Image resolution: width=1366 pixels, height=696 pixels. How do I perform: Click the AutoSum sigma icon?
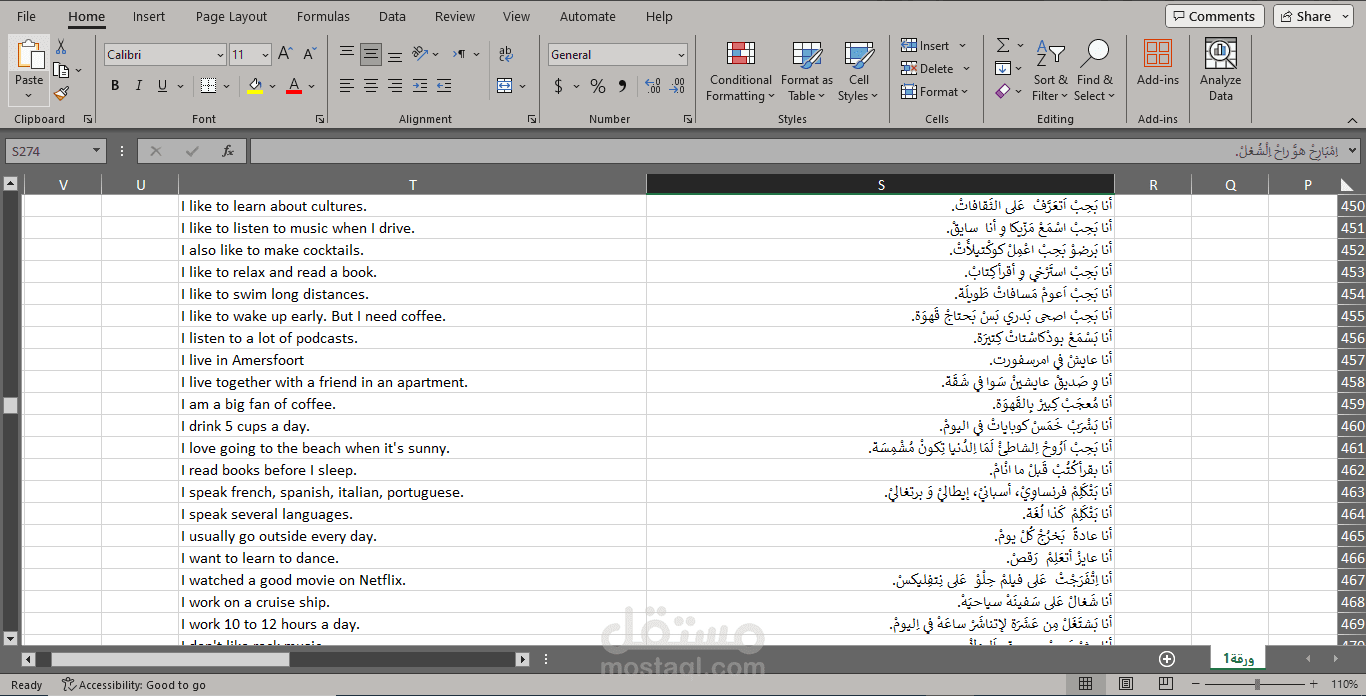pyautogui.click(x=1003, y=45)
